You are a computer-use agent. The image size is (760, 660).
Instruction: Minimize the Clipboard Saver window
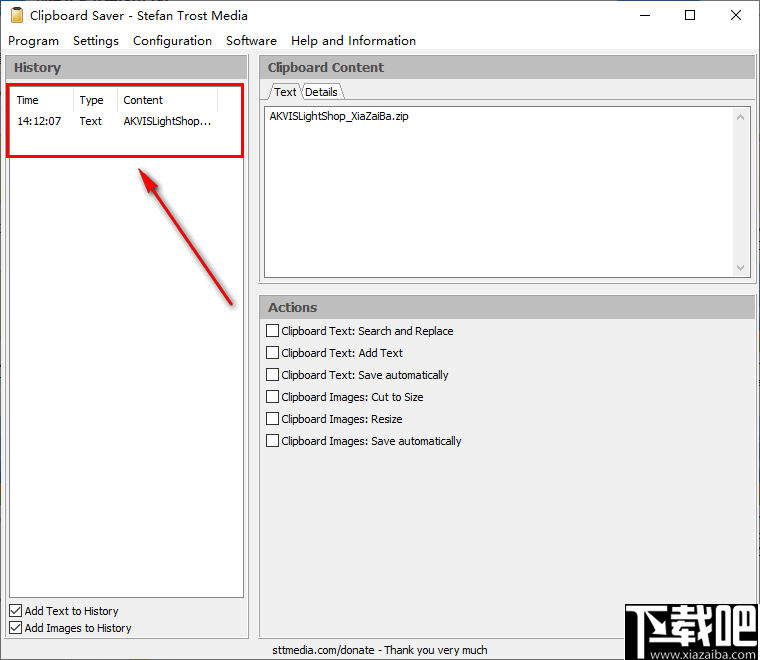point(645,16)
